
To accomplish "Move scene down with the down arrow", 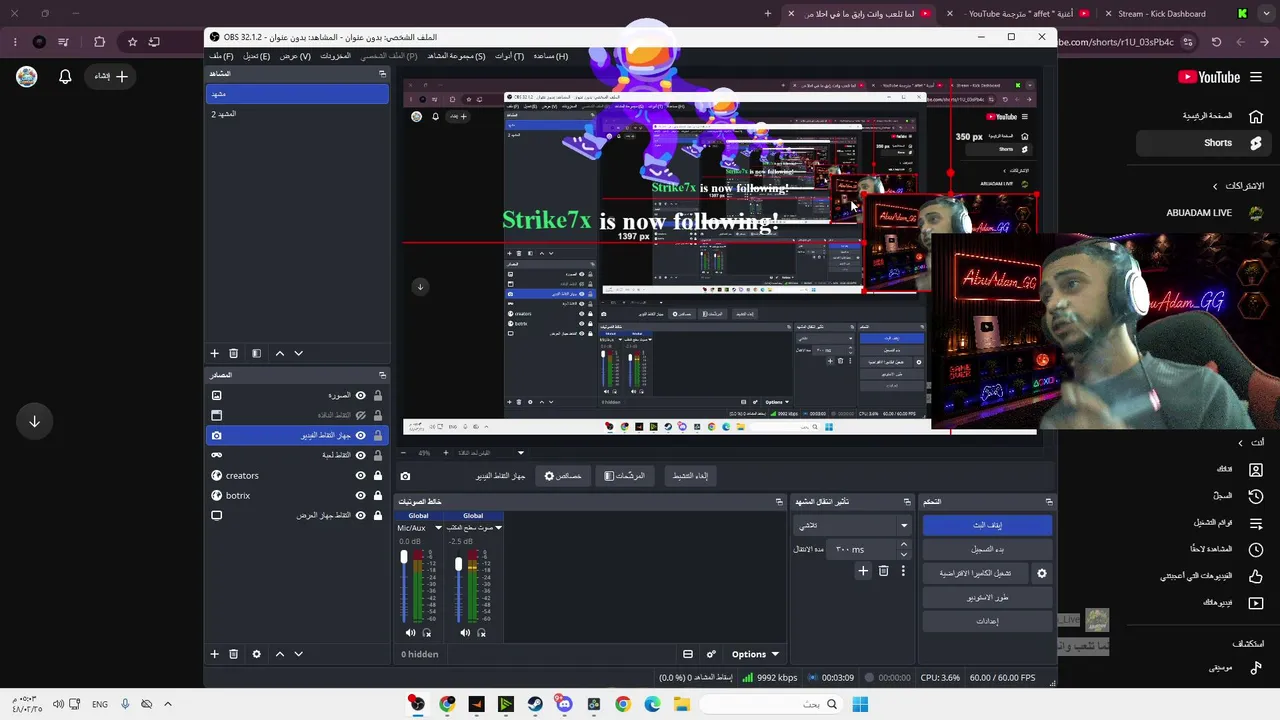I will pyautogui.click(x=298, y=353).
